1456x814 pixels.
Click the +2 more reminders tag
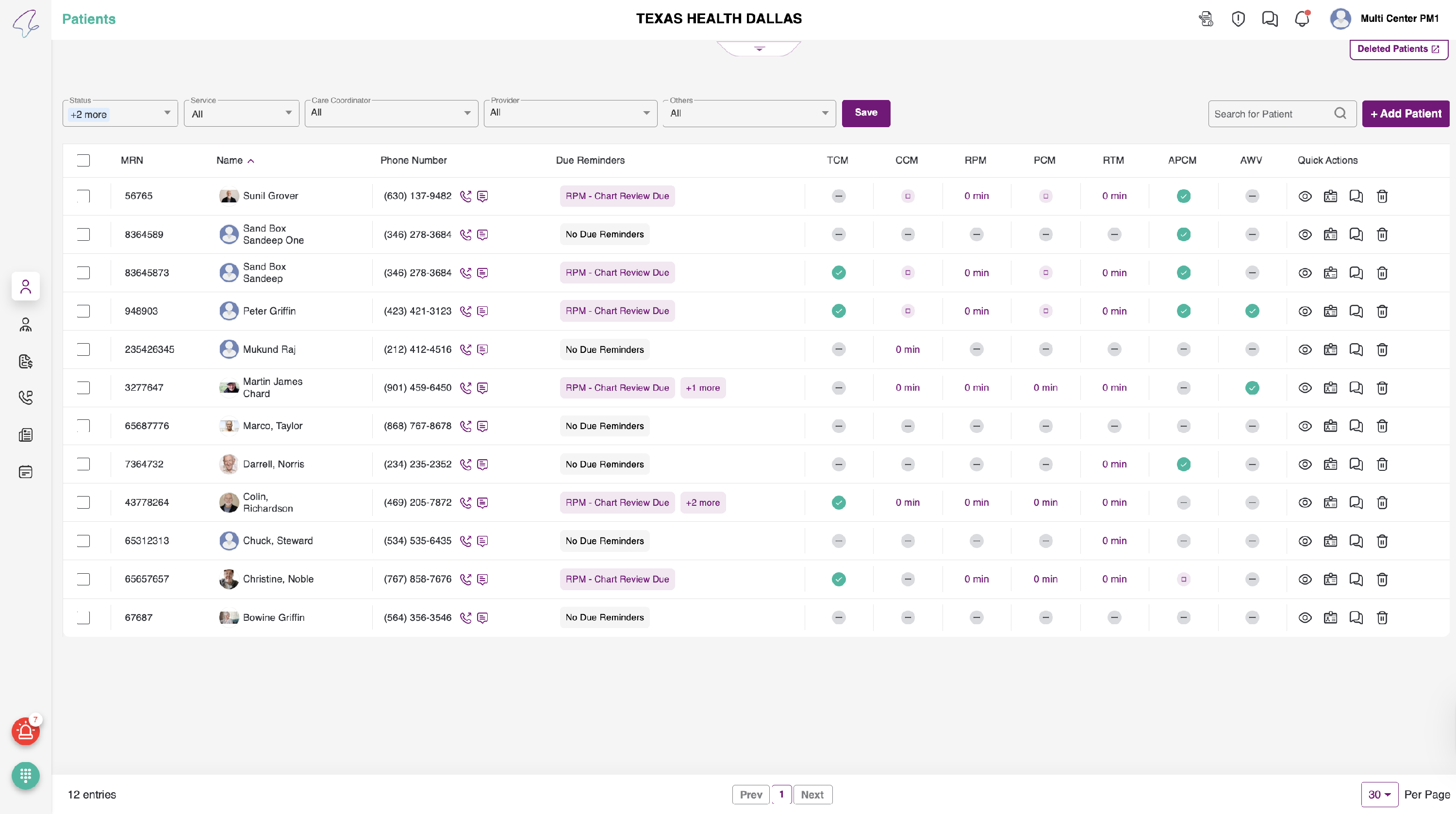[x=703, y=502]
